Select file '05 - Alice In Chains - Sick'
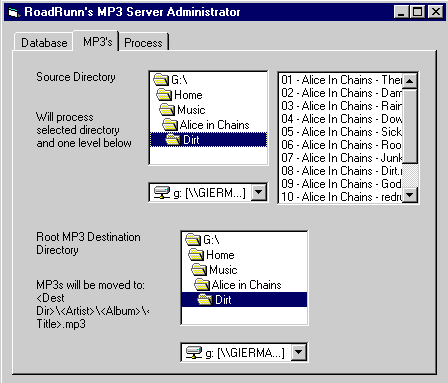Screen dimensions: 448x383 [x=341, y=132]
